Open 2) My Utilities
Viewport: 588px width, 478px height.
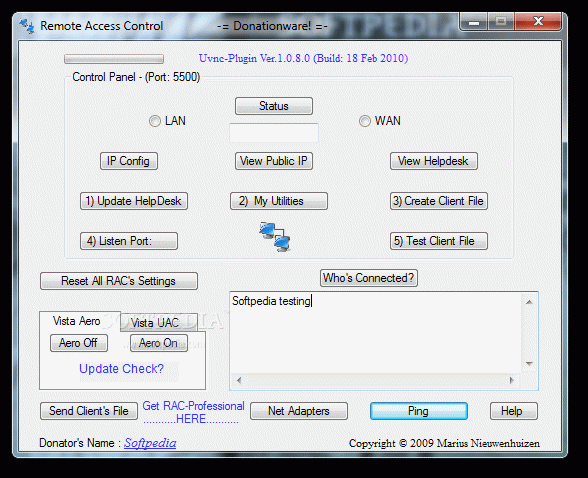pyautogui.click(x=279, y=201)
